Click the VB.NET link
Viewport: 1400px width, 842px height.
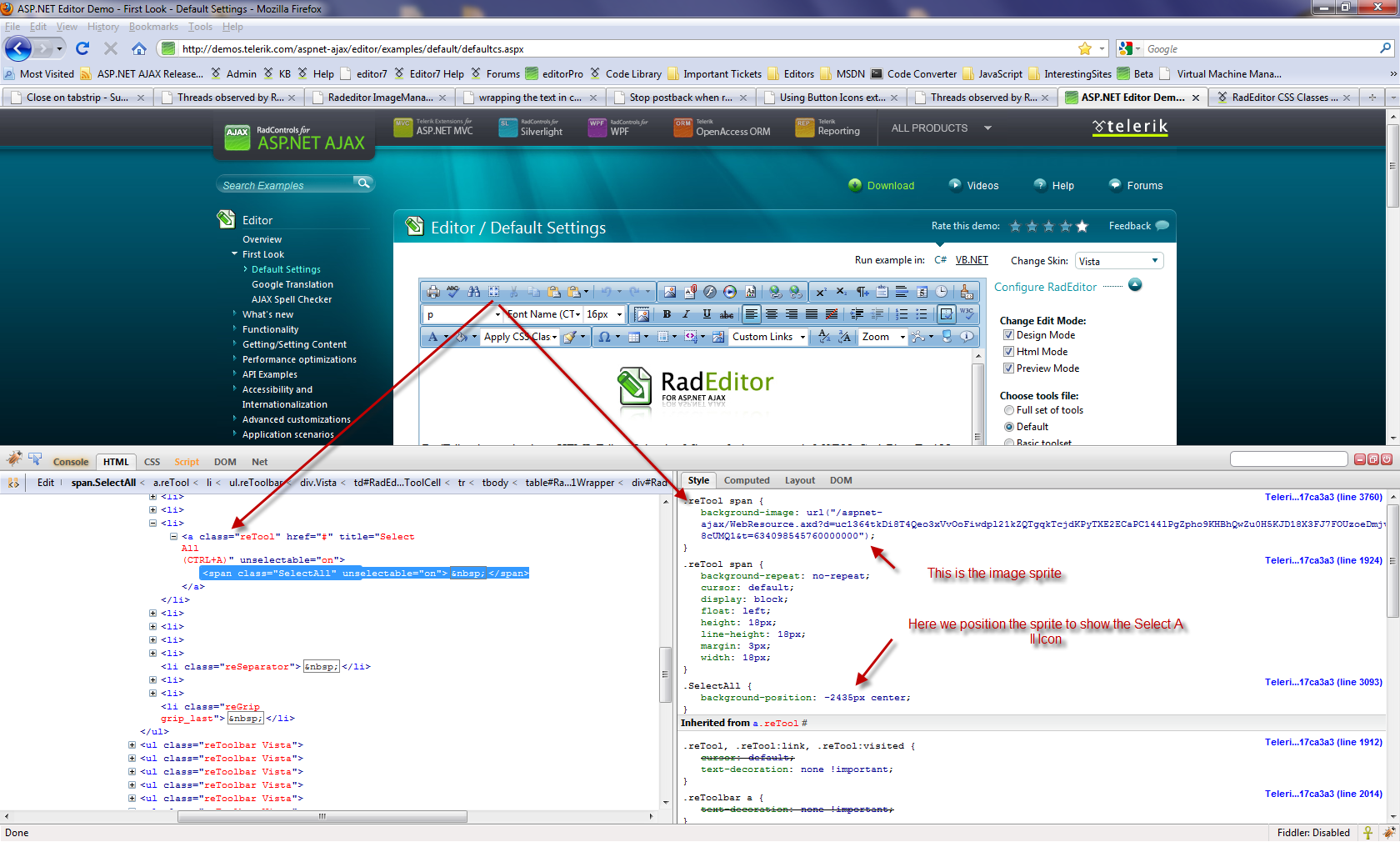[972, 260]
